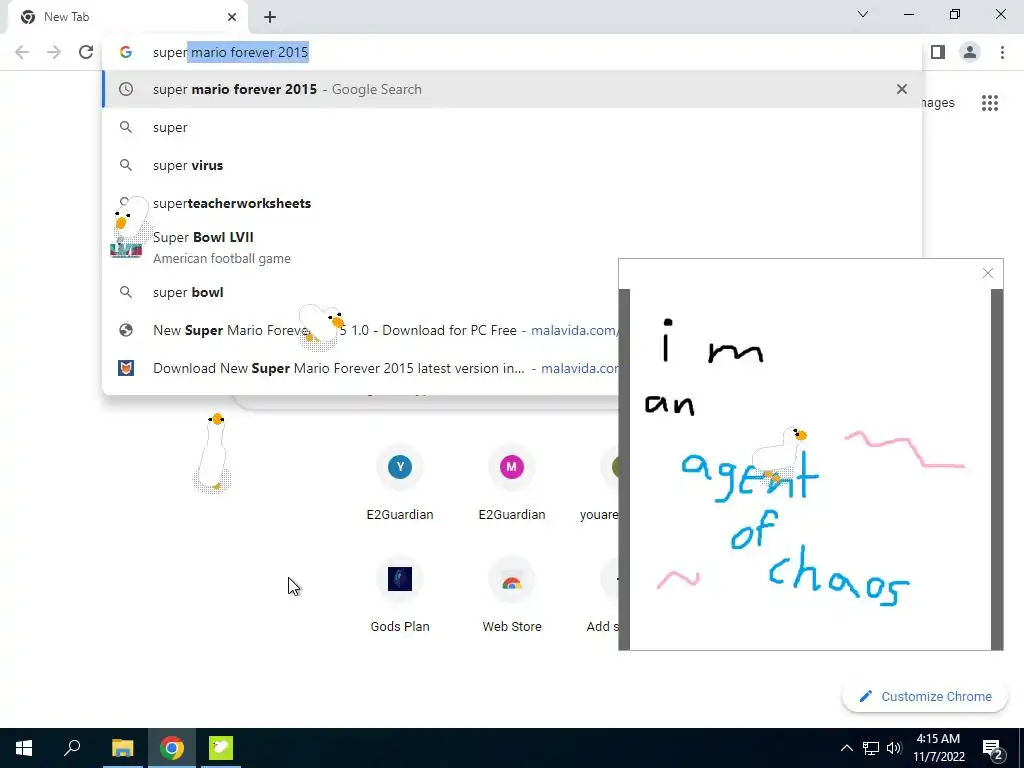
Task: Close the New Tab tab
Action: tap(232, 17)
